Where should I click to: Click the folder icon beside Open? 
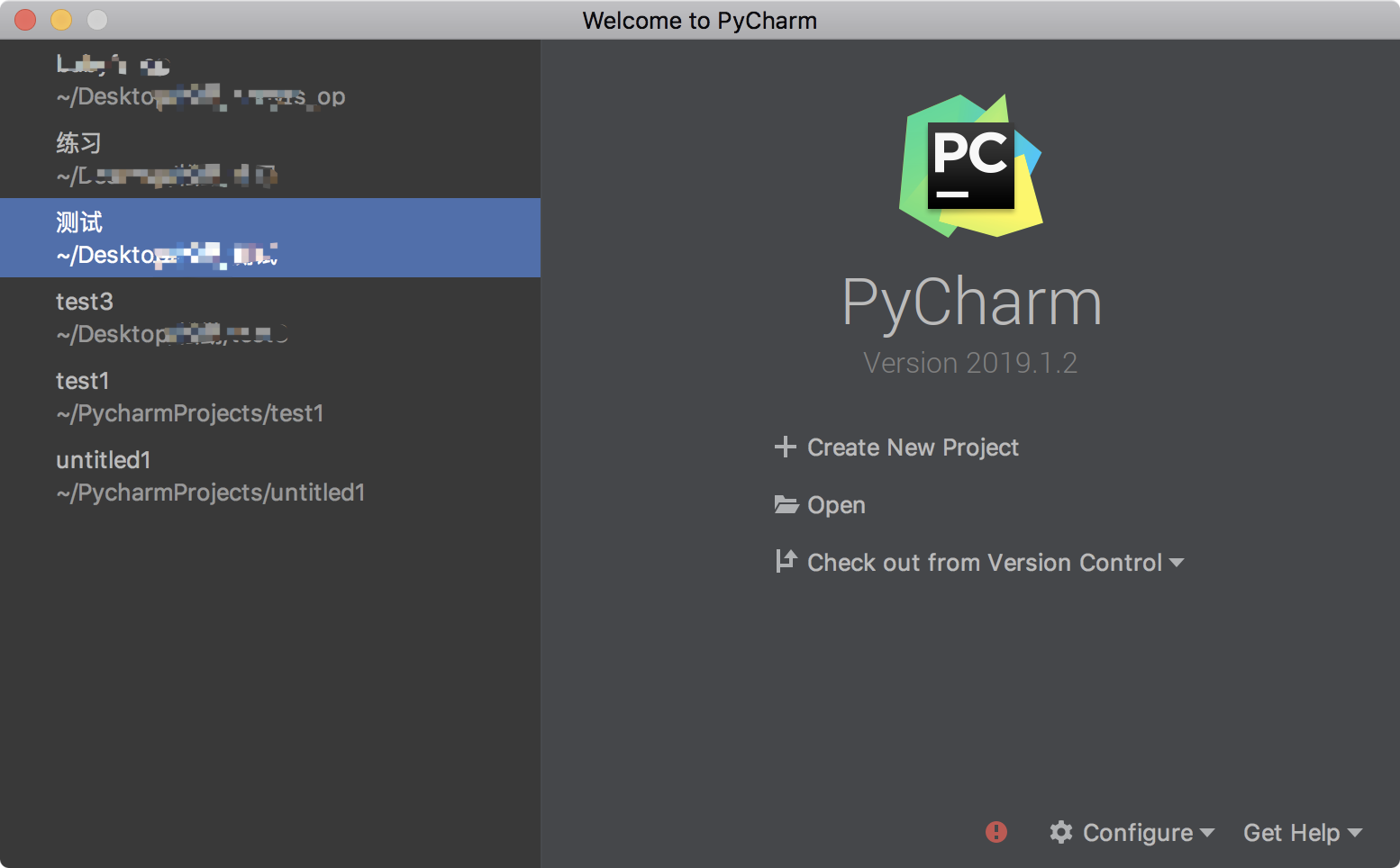[786, 505]
